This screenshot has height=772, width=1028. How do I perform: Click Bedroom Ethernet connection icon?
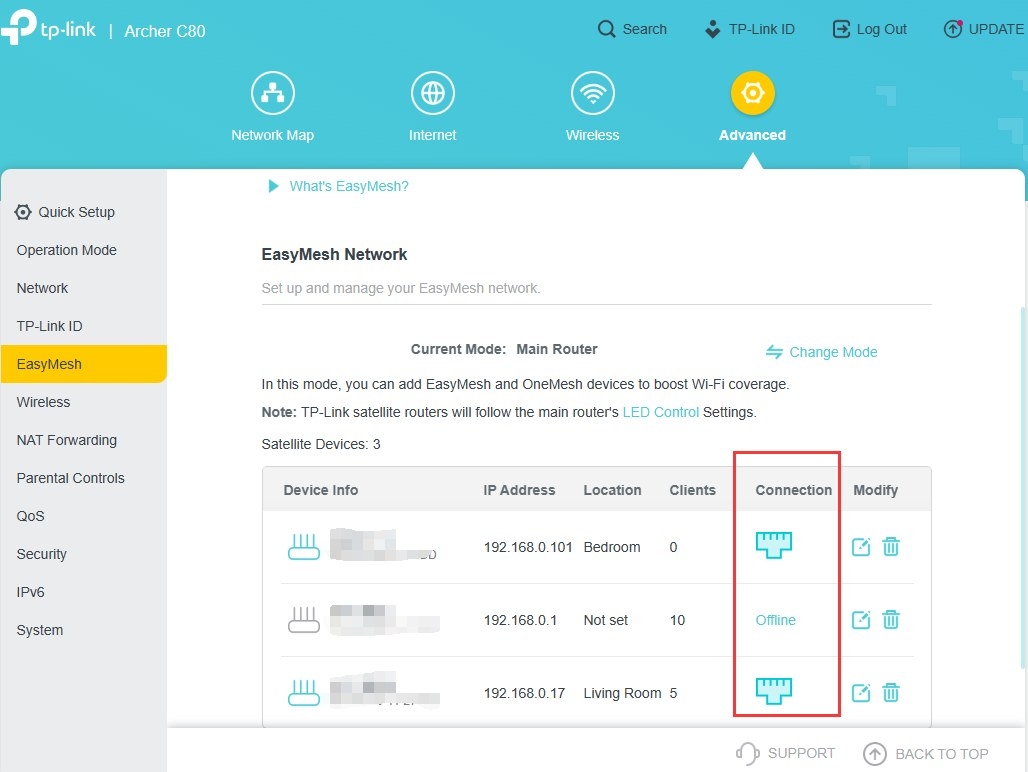tap(774, 545)
